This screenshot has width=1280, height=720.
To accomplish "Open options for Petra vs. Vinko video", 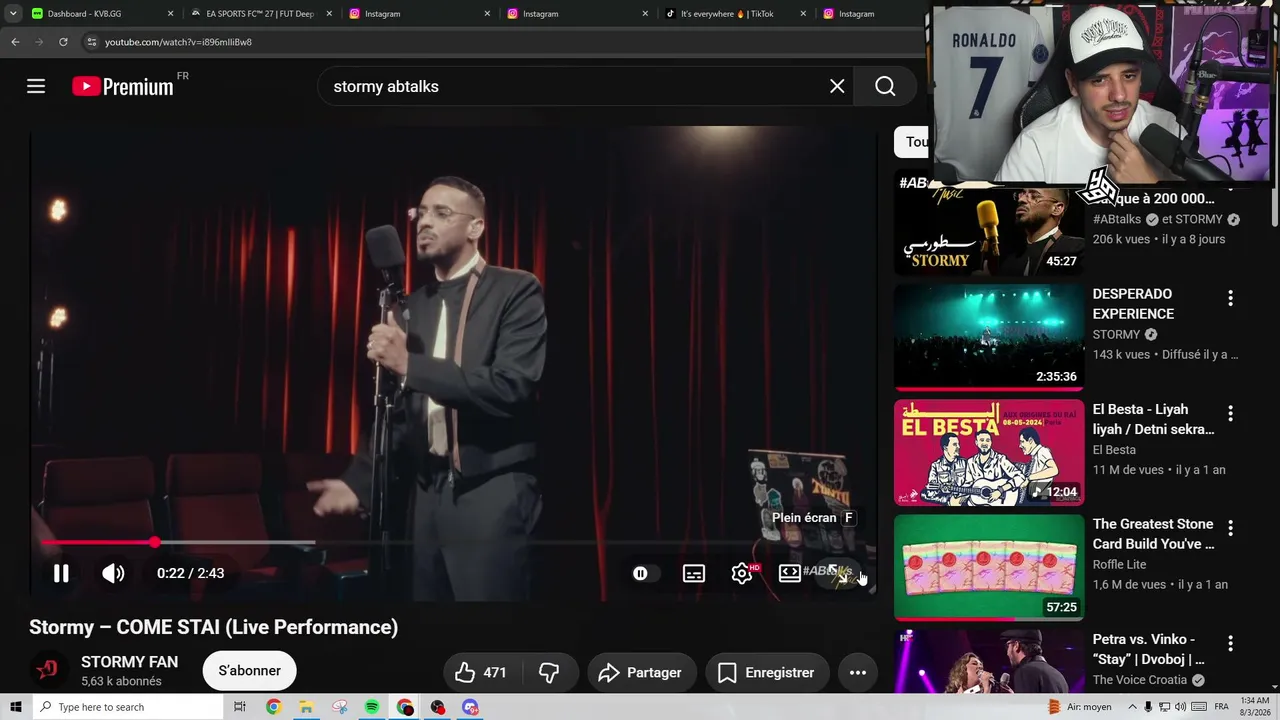I will coord(1230,643).
